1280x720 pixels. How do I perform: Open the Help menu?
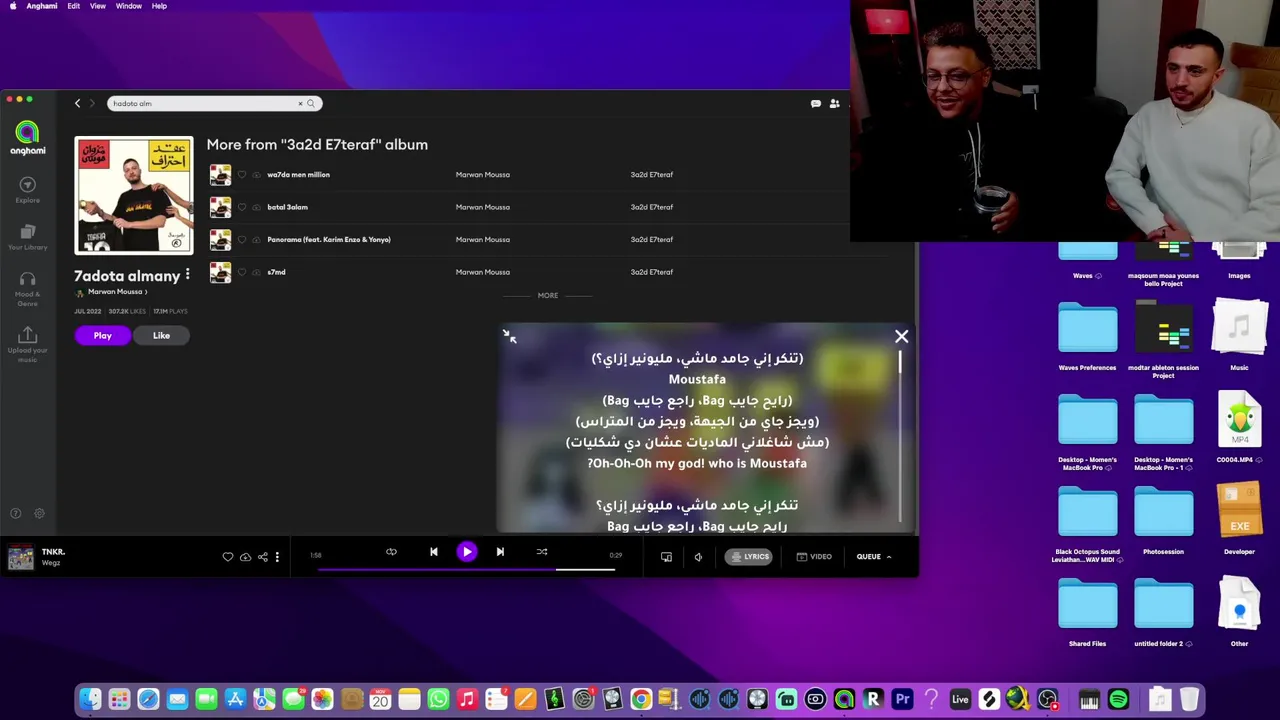[159, 6]
